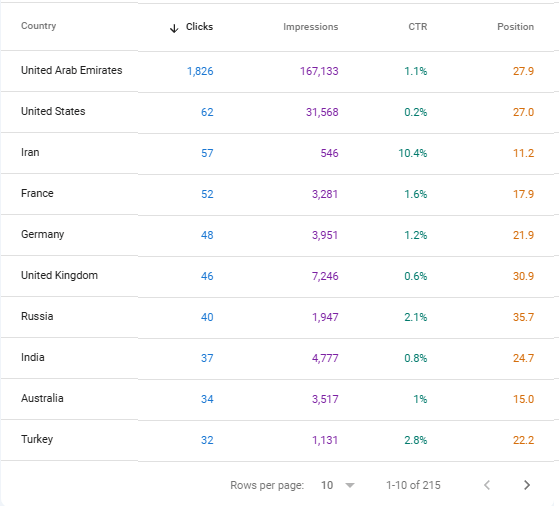Sort table by Position header
559x506 pixels.
(516, 27)
